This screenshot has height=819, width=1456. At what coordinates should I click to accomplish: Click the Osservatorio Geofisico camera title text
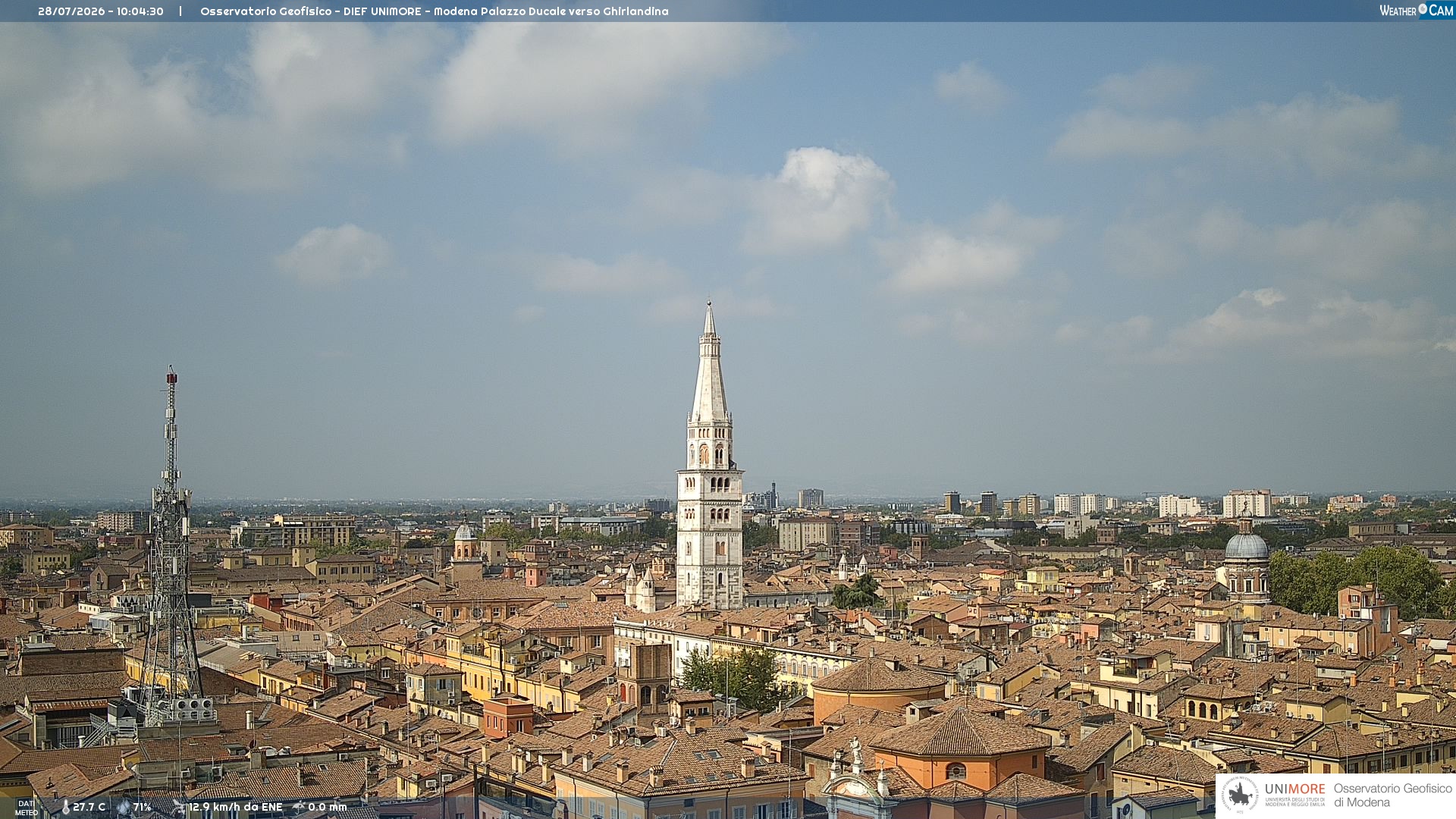tap(435, 11)
